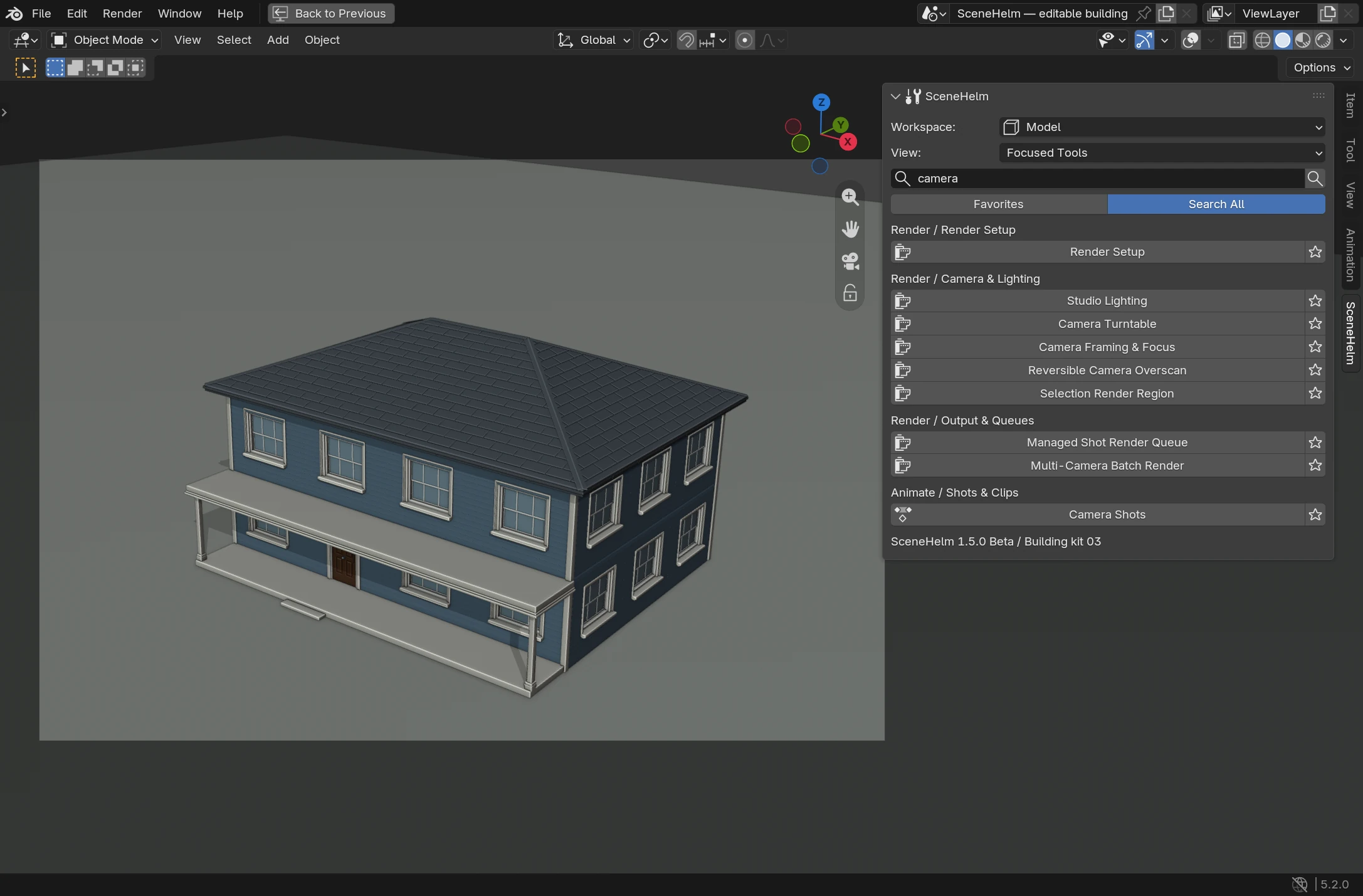Screen dimensions: 1363x896
Task: Select rendered viewport shading
Action: point(1323,40)
